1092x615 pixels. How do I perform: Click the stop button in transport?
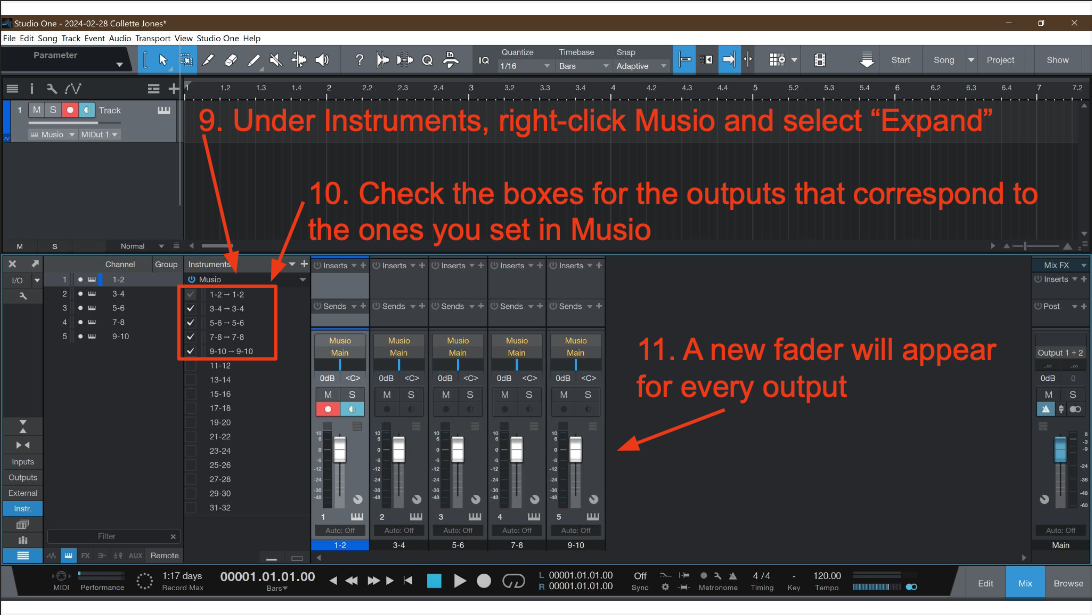click(434, 581)
